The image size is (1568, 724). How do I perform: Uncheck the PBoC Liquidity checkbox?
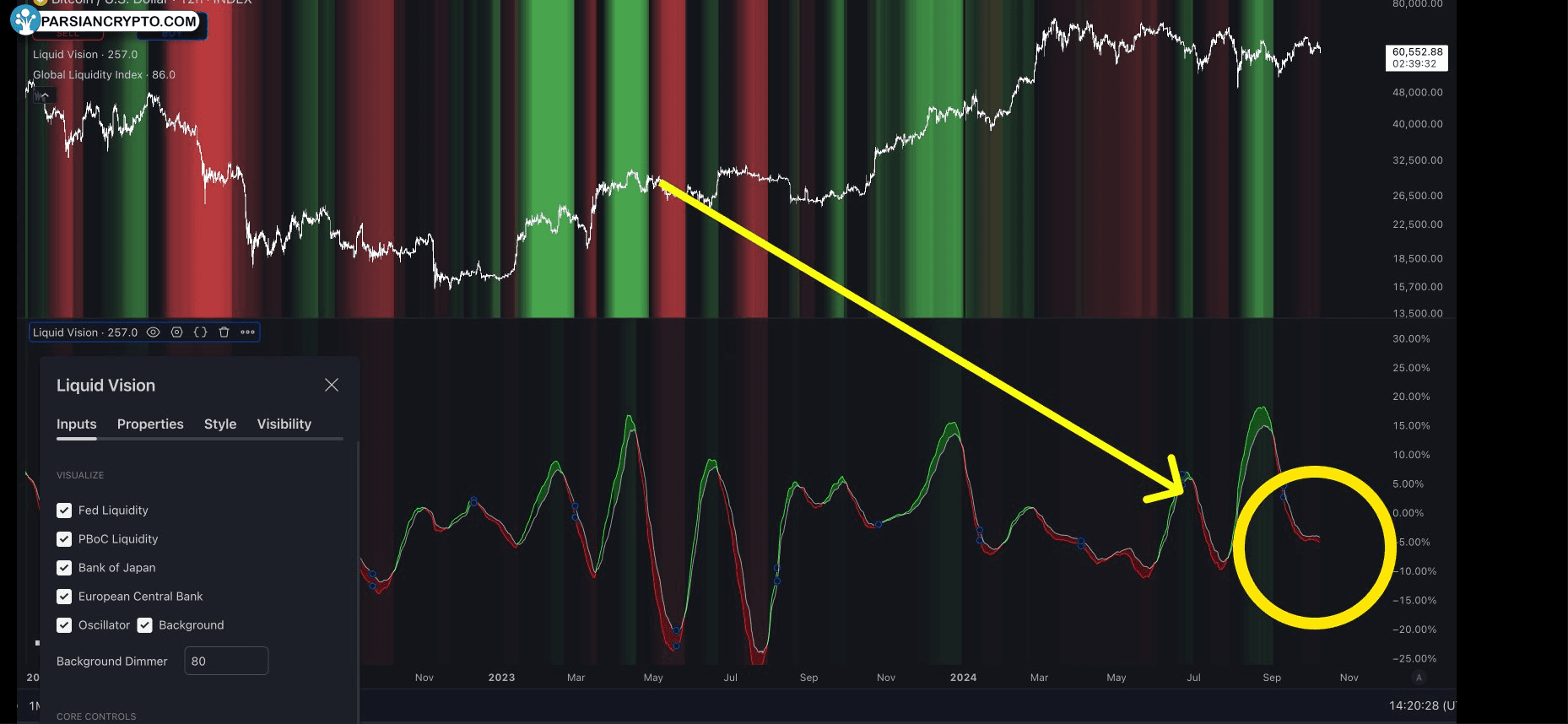click(x=64, y=539)
